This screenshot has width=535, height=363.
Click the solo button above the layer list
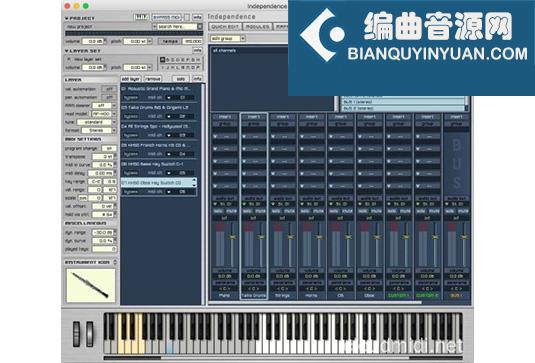coord(181,79)
